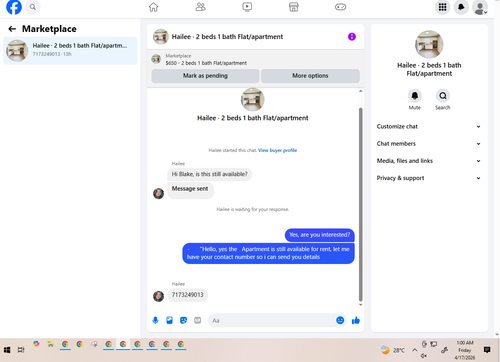Image resolution: width=500 pixels, height=362 pixels.
Task: Expand the Chat members section
Action: pos(429,144)
